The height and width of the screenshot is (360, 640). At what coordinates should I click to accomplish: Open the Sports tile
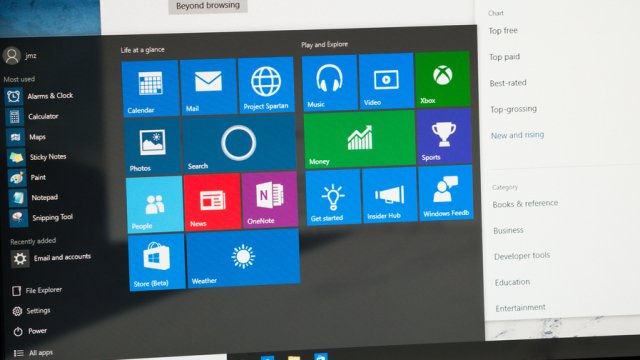click(x=444, y=137)
